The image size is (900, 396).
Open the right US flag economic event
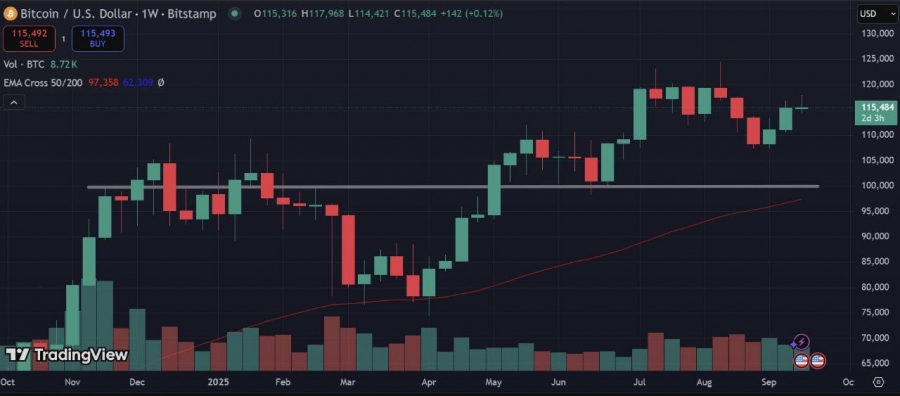(818, 361)
